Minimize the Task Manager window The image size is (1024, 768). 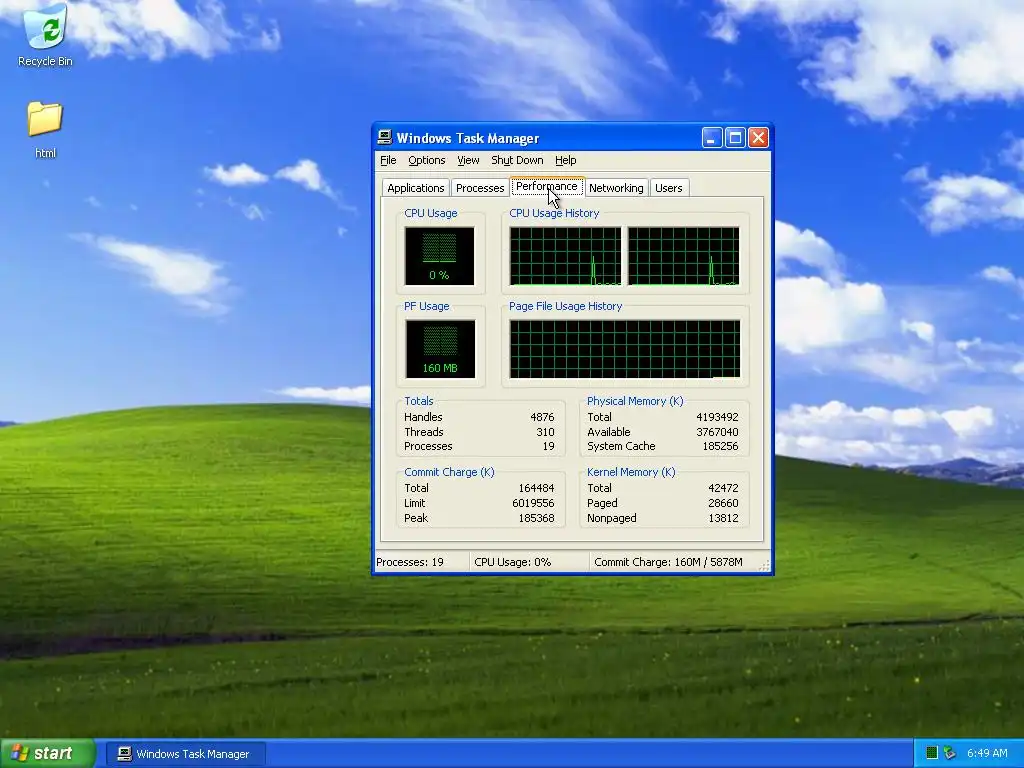coord(712,138)
